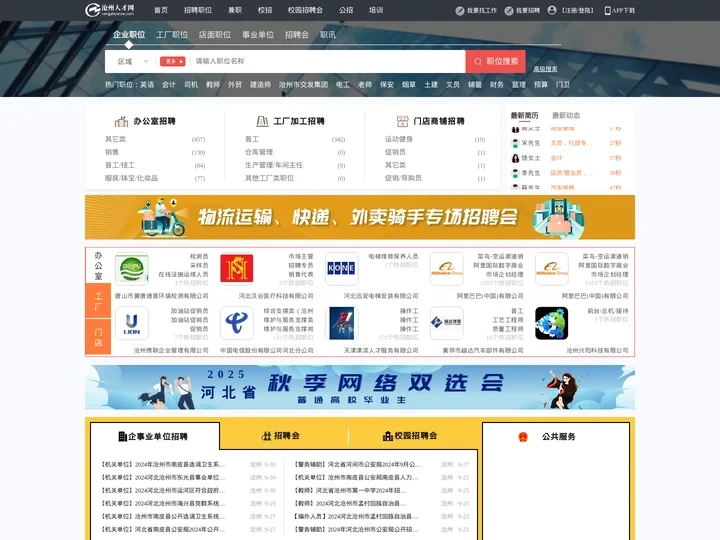720x540 pixels.
Task: Open the 沧州兴阳科技 globe logo
Action: 551,323
